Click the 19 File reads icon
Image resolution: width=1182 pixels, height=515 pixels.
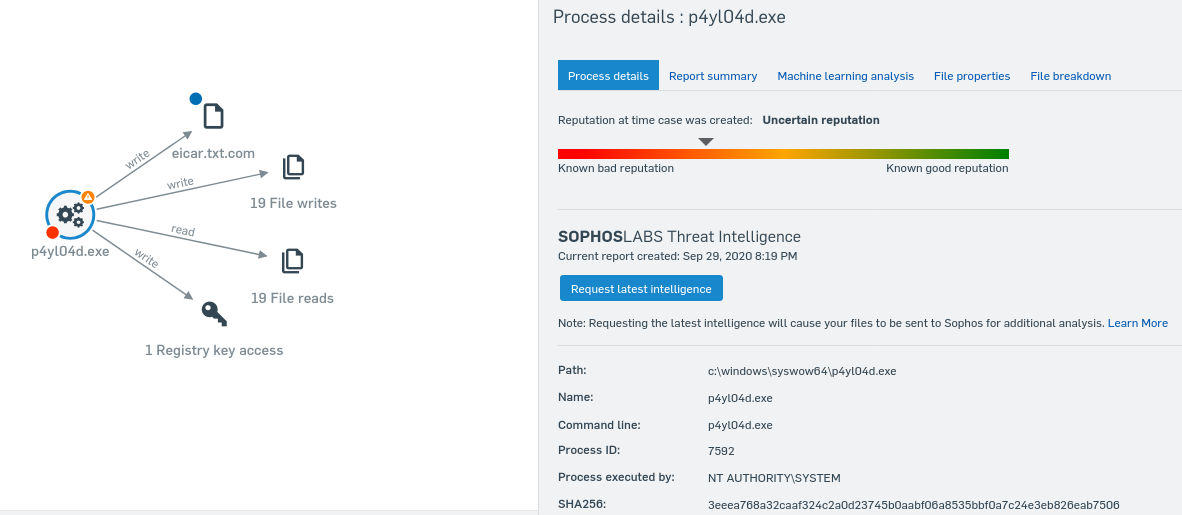click(293, 261)
